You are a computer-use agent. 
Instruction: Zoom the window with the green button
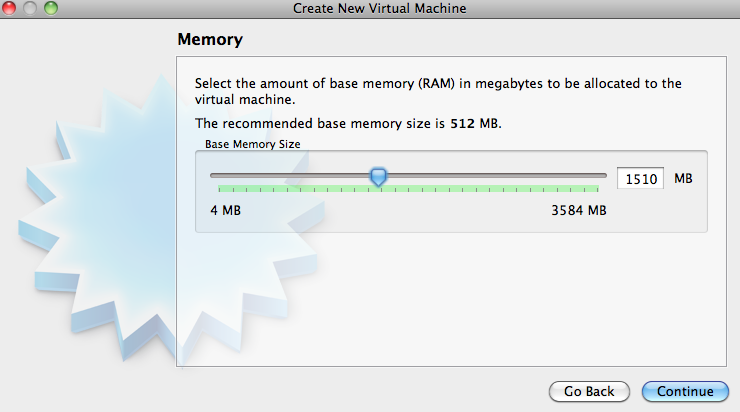tap(50, 8)
